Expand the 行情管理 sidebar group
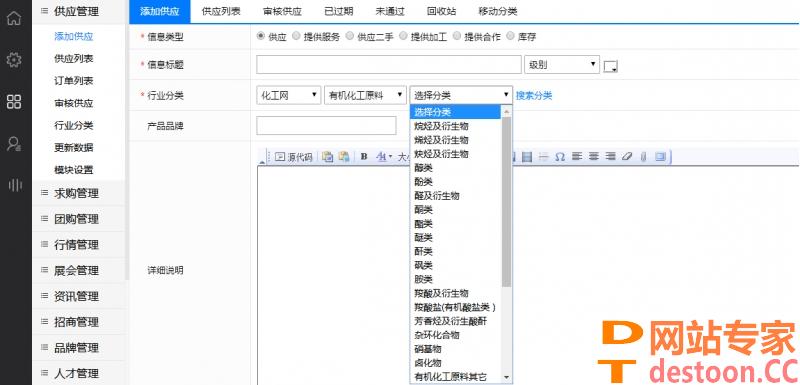This screenshot has width=800, height=385. click(x=78, y=245)
